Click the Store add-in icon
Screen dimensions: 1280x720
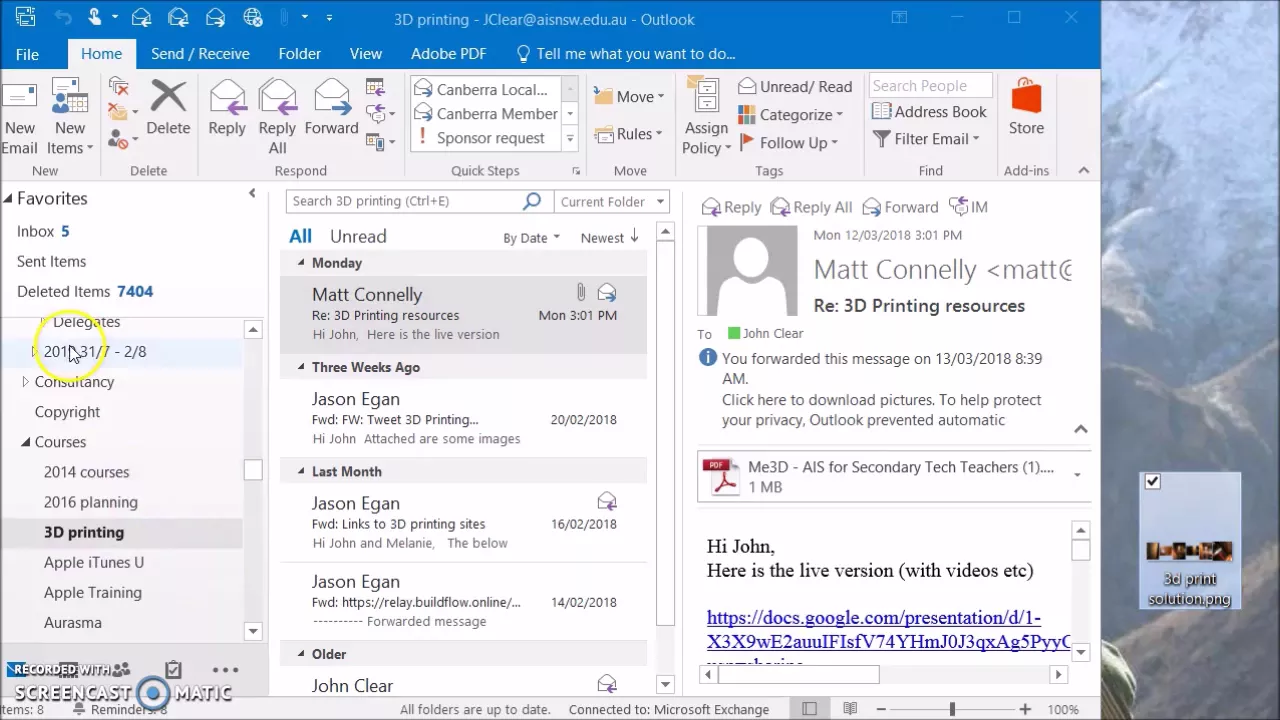pos(1026,97)
